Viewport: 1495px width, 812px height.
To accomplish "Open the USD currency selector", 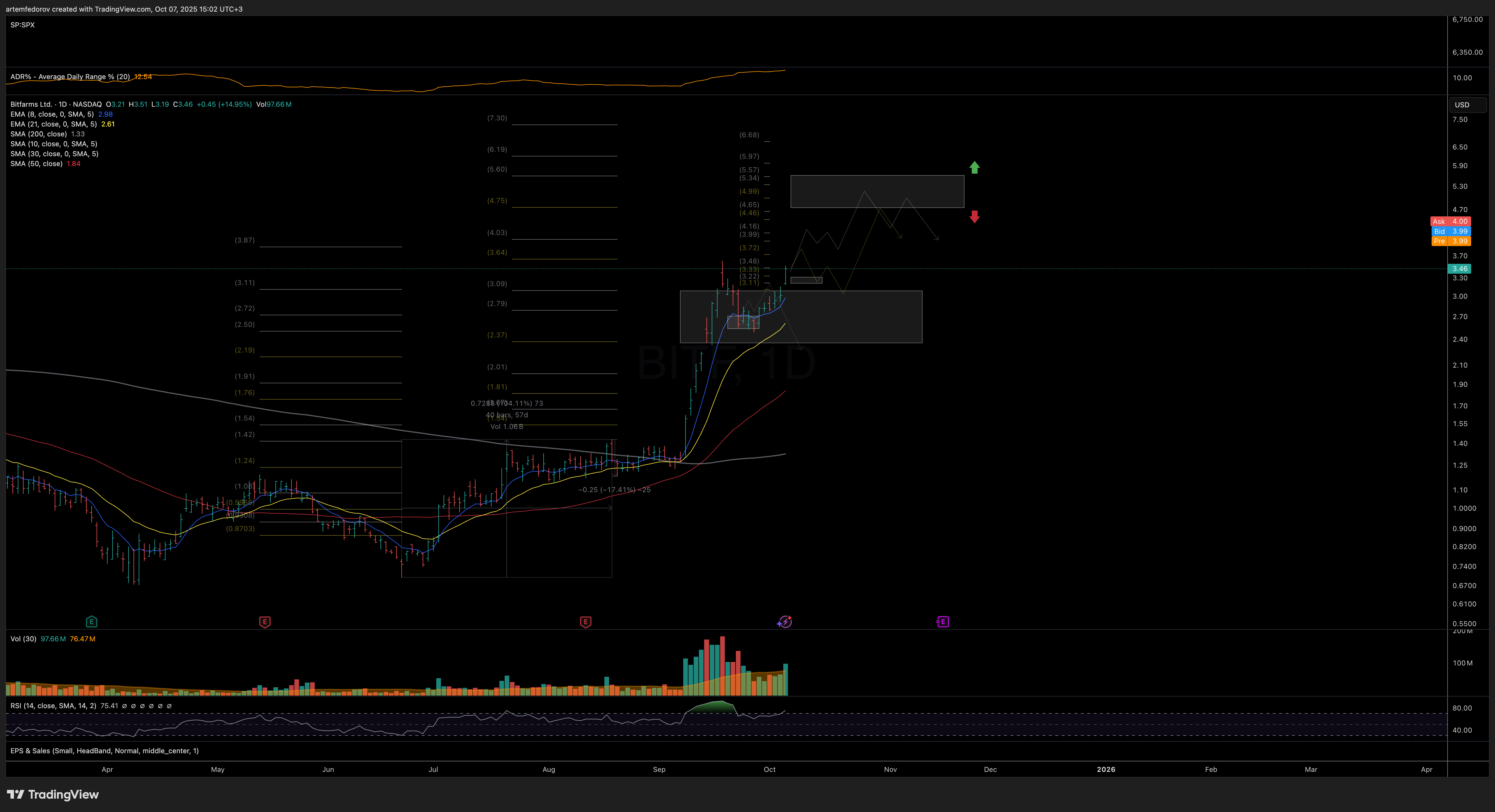I will click(1468, 105).
